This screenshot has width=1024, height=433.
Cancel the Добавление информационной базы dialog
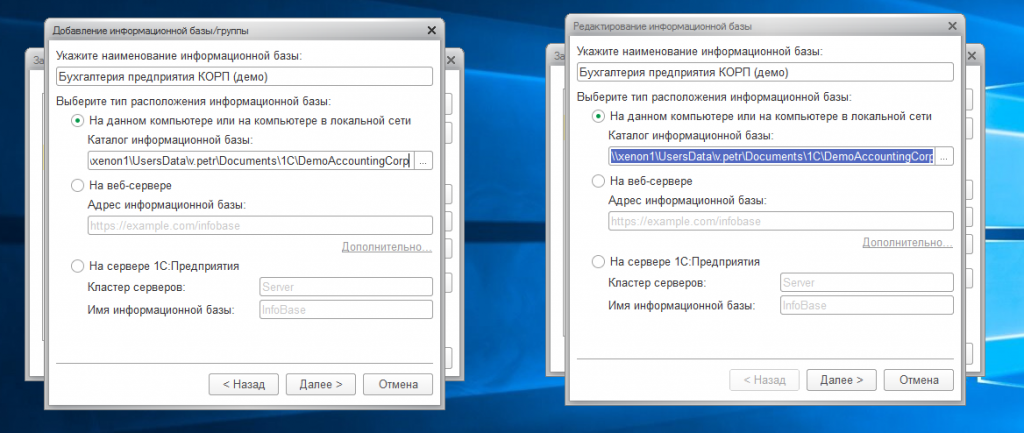click(398, 385)
